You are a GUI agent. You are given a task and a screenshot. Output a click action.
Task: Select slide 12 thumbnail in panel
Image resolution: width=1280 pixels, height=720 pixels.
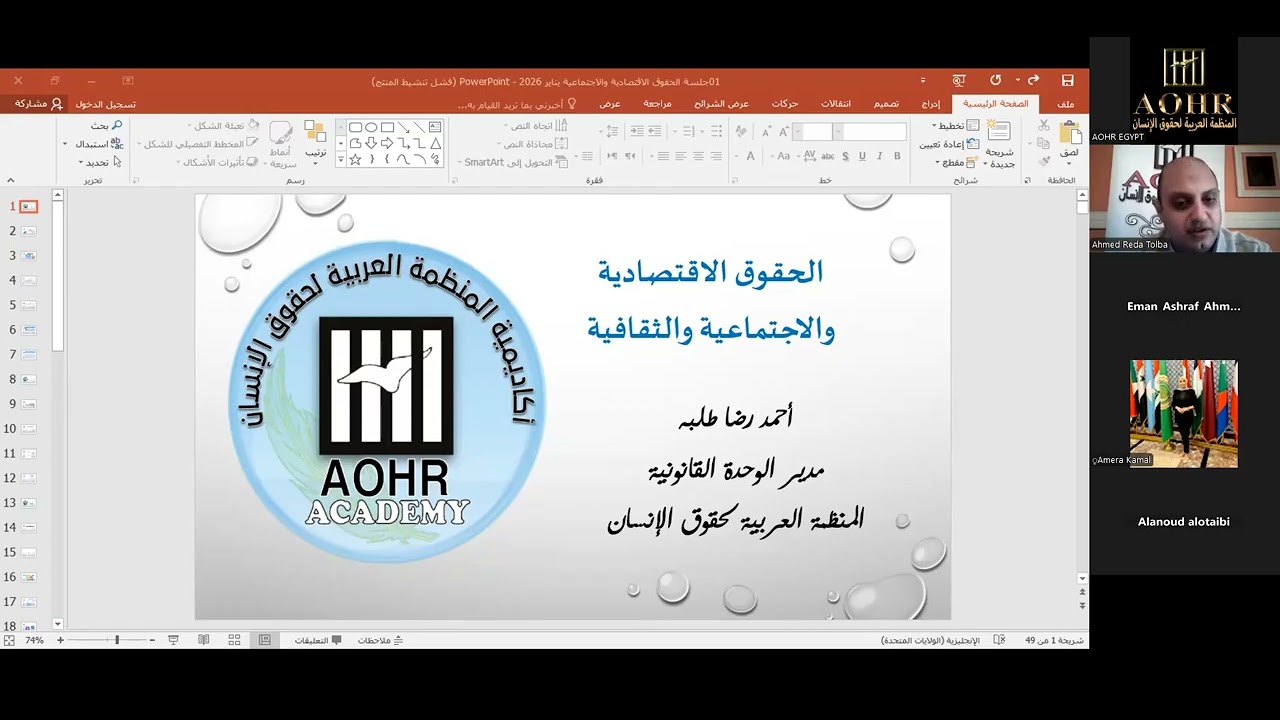[29, 478]
